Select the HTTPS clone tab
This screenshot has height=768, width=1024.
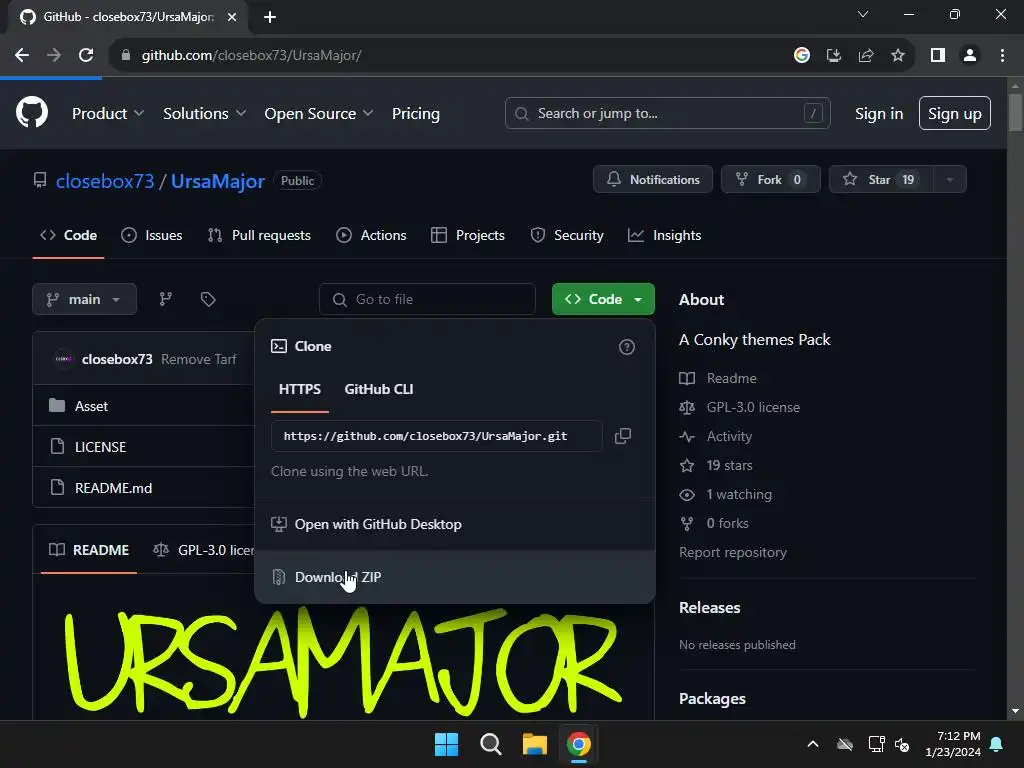coord(300,389)
